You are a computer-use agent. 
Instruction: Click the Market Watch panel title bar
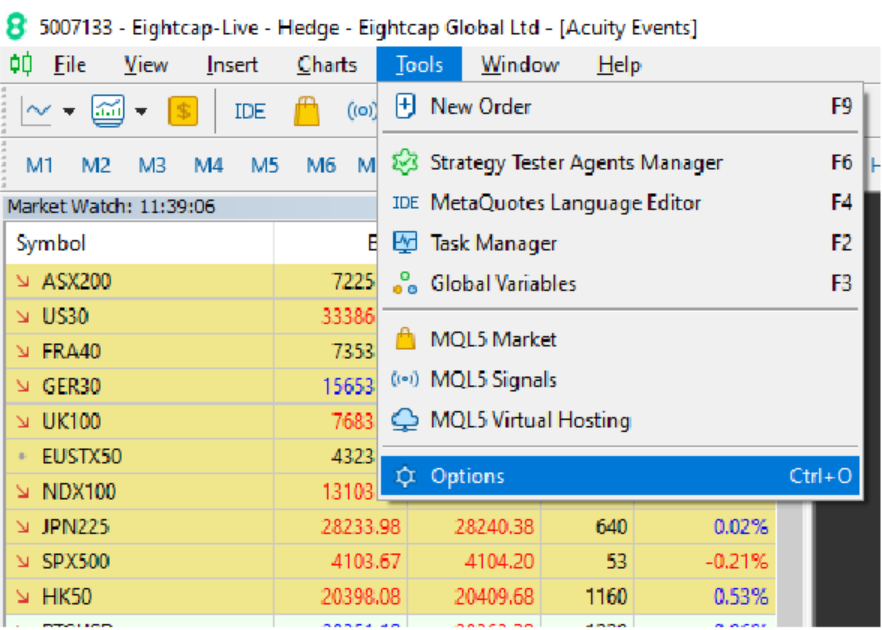[x=190, y=206]
